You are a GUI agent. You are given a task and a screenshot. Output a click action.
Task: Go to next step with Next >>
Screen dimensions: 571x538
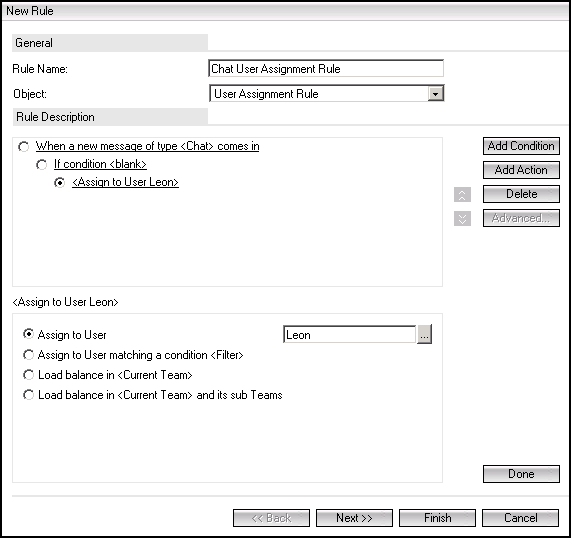354,518
